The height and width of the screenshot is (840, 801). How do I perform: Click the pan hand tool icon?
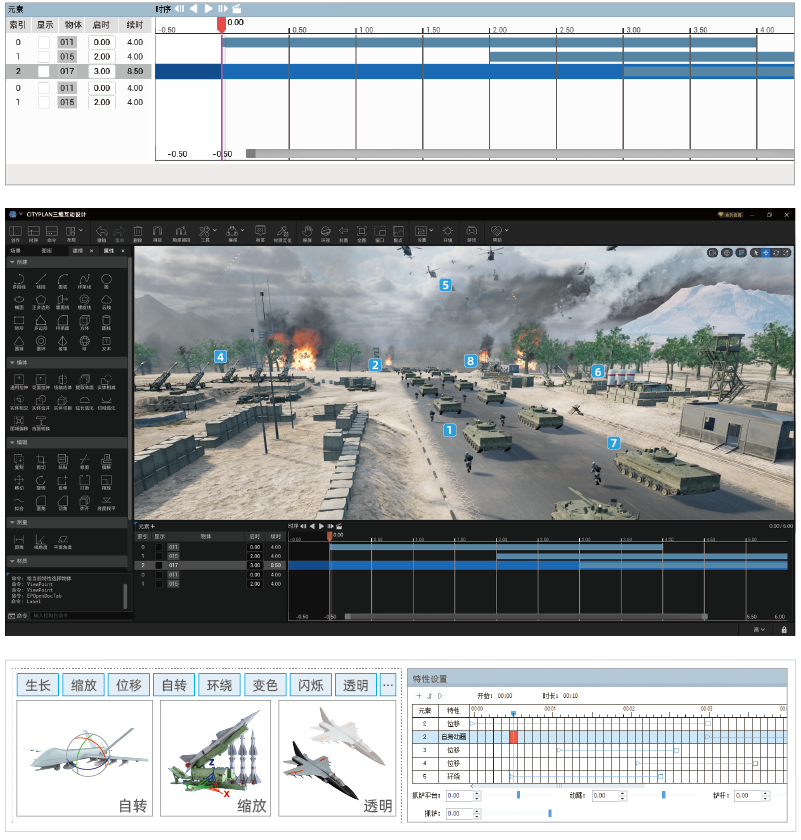[x=307, y=229]
